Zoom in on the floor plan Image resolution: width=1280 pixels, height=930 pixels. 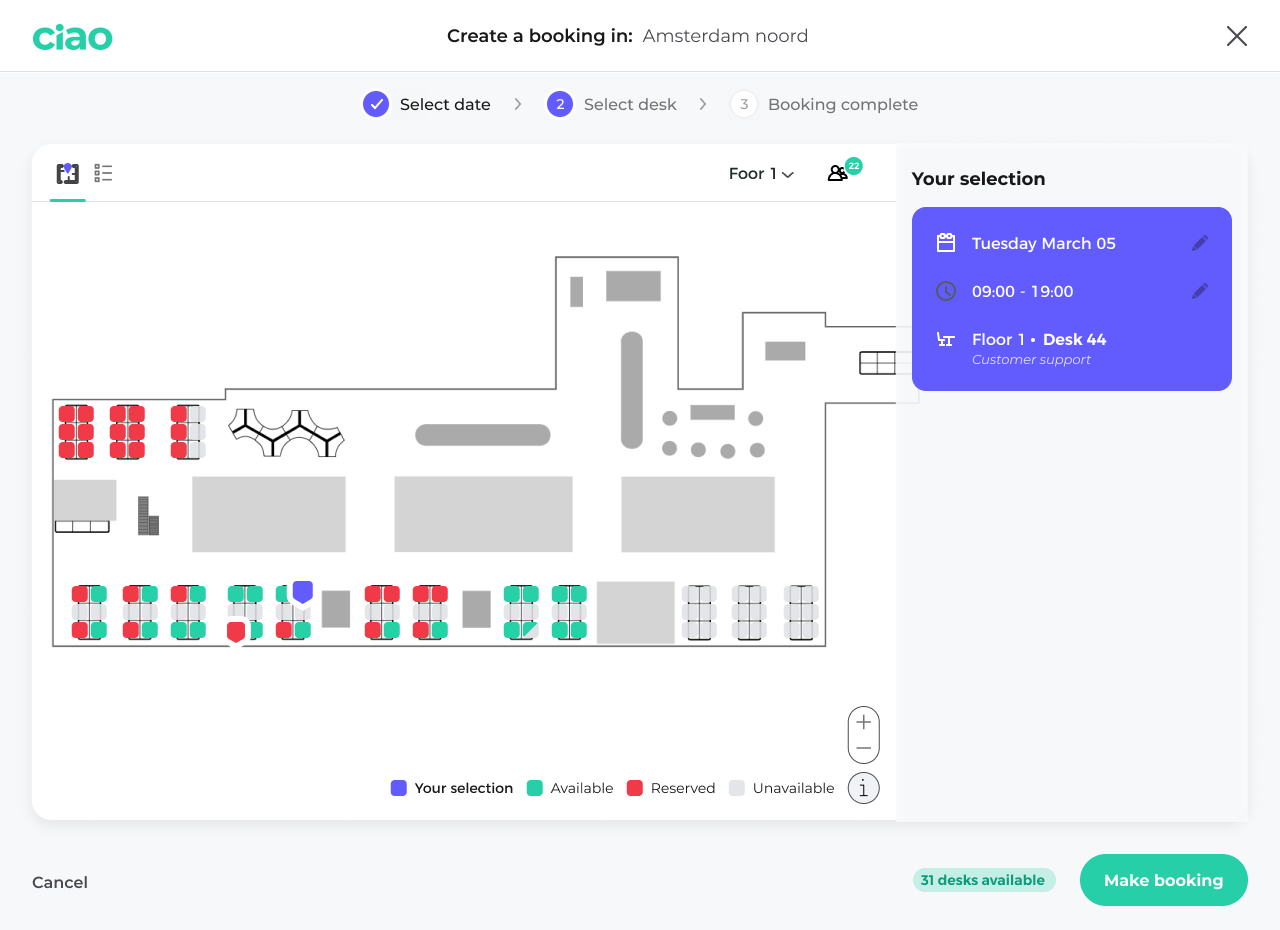click(x=863, y=720)
